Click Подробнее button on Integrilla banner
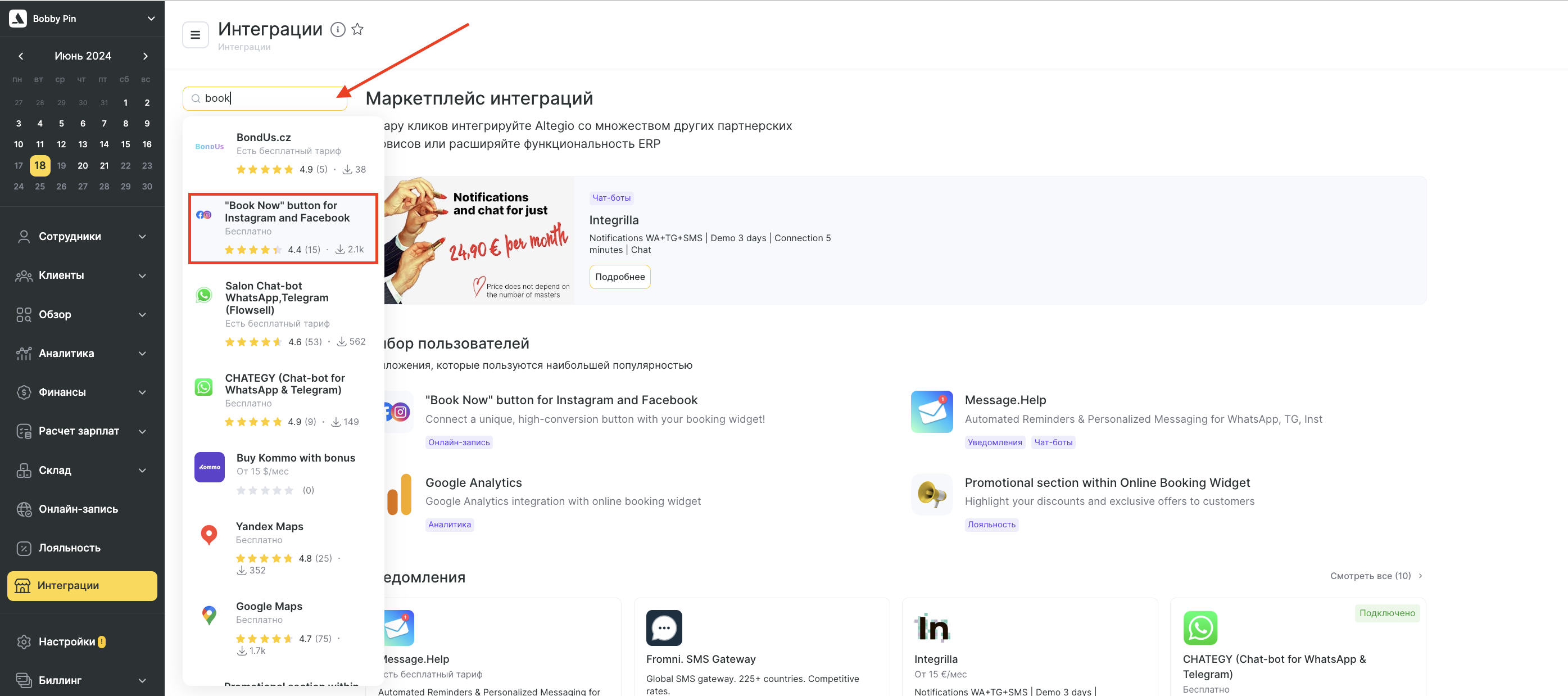This screenshot has height=696, width=1568. tap(620, 277)
